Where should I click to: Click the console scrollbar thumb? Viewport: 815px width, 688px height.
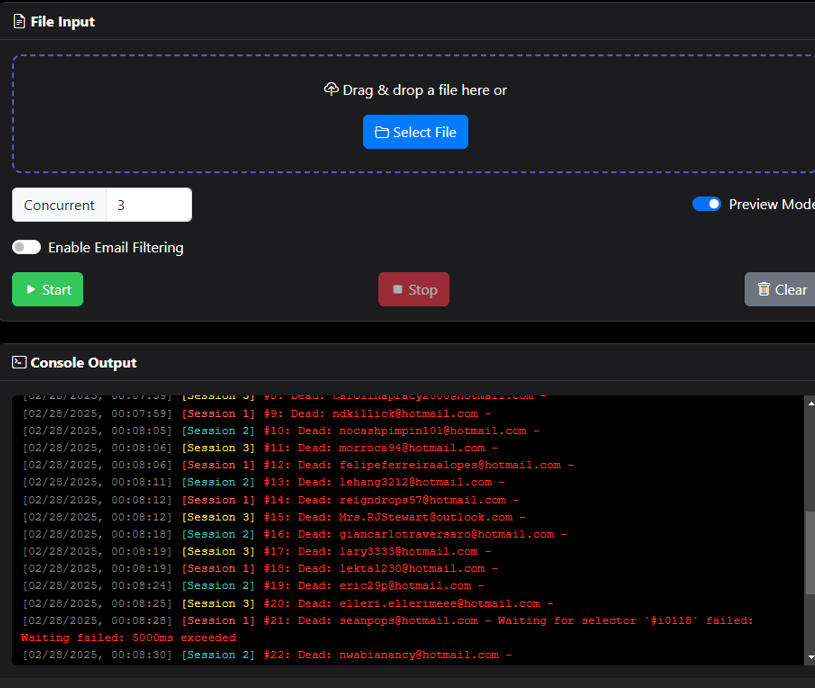(x=810, y=553)
